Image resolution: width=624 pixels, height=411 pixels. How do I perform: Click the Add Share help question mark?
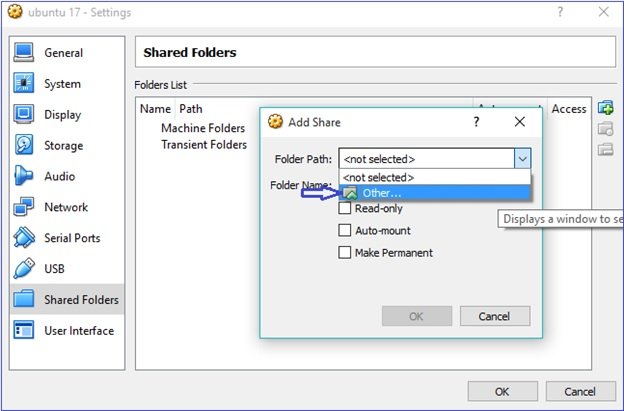click(x=476, y=122)
